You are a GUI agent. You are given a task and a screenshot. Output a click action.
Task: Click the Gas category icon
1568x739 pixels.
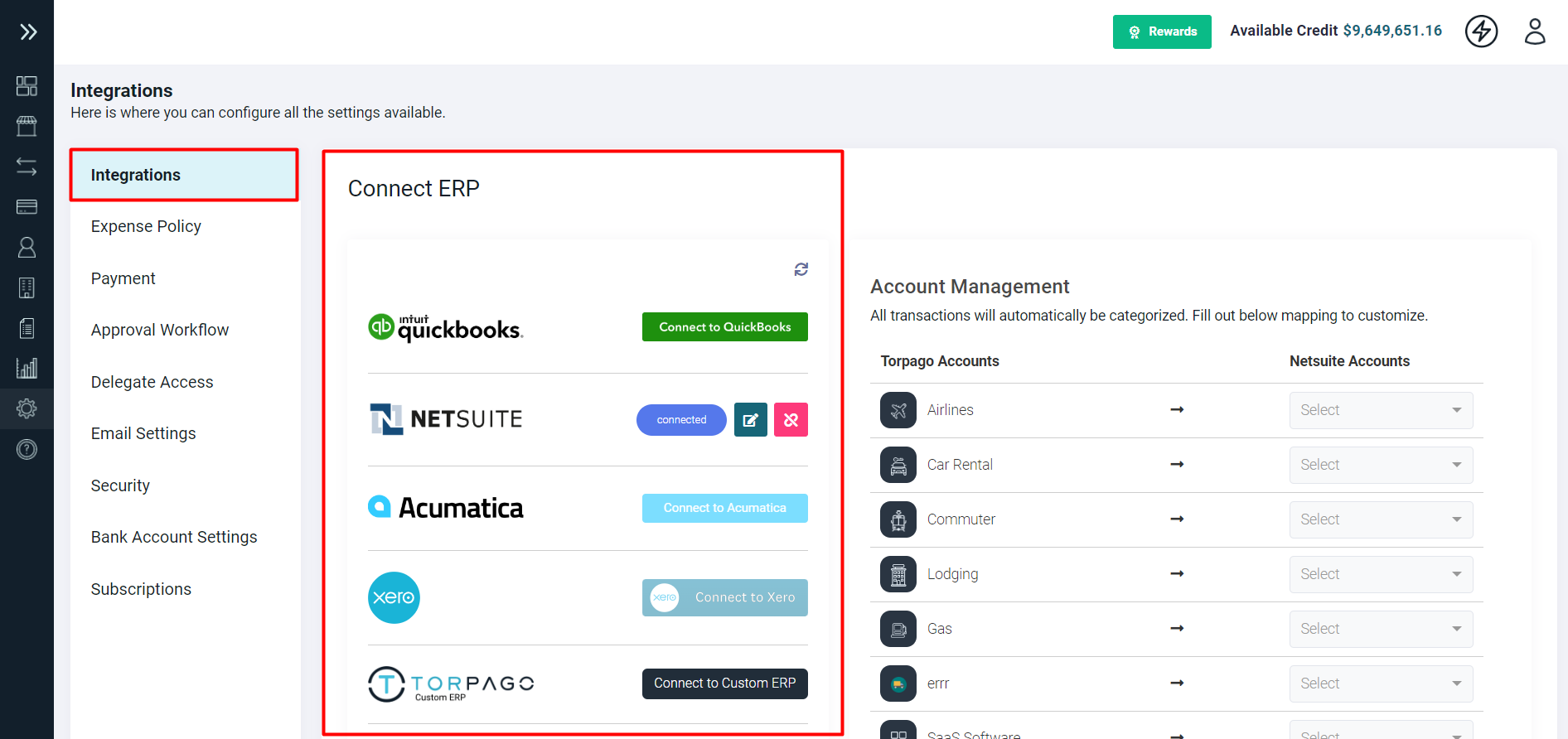pyautogui.click(x=898, y=629)
